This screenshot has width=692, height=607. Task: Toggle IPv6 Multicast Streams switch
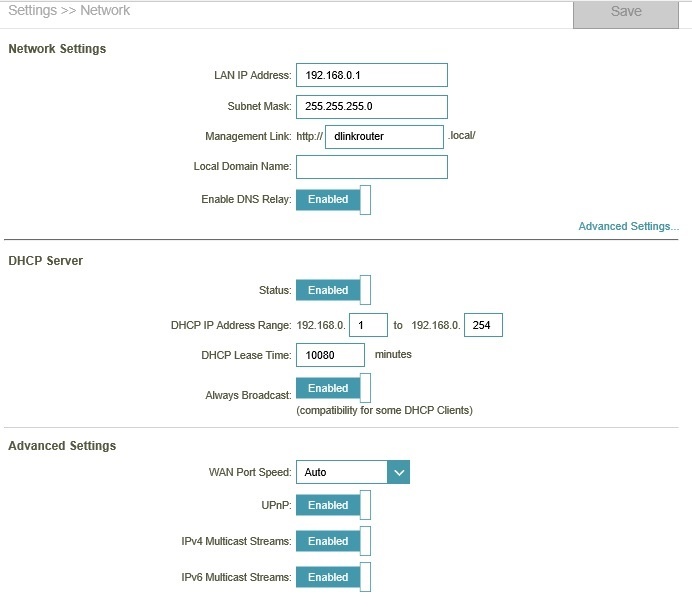click(x=333, y=578)
